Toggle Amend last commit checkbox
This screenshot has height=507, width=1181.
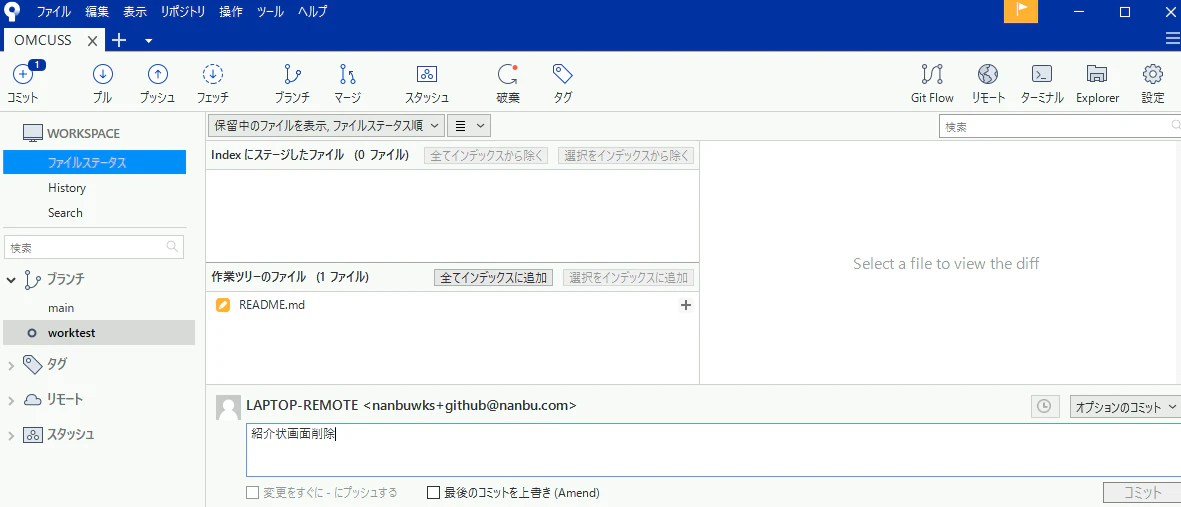click(x=433, y=493)
